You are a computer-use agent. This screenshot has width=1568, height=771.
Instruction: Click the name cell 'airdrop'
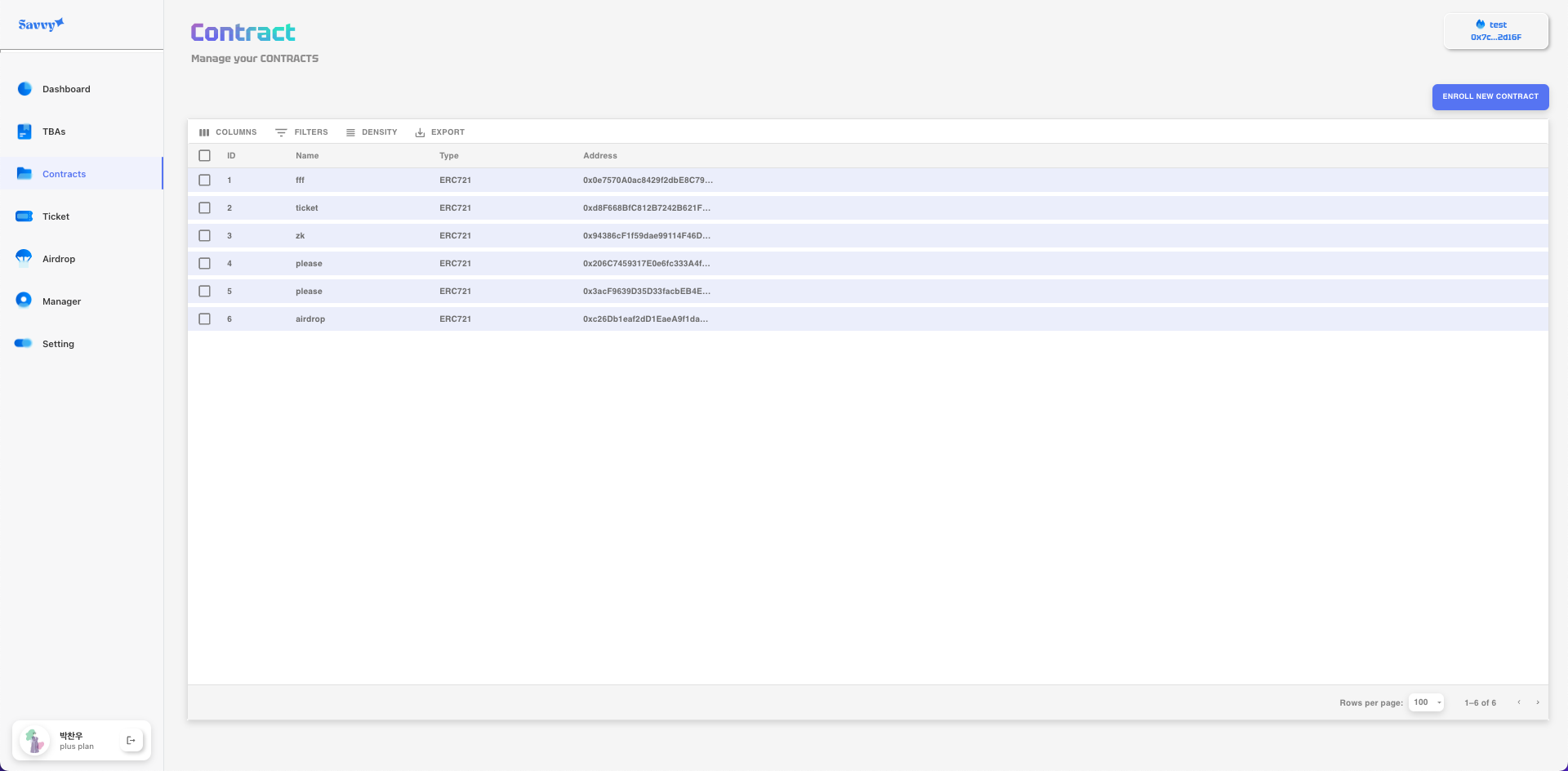[310, 319]
